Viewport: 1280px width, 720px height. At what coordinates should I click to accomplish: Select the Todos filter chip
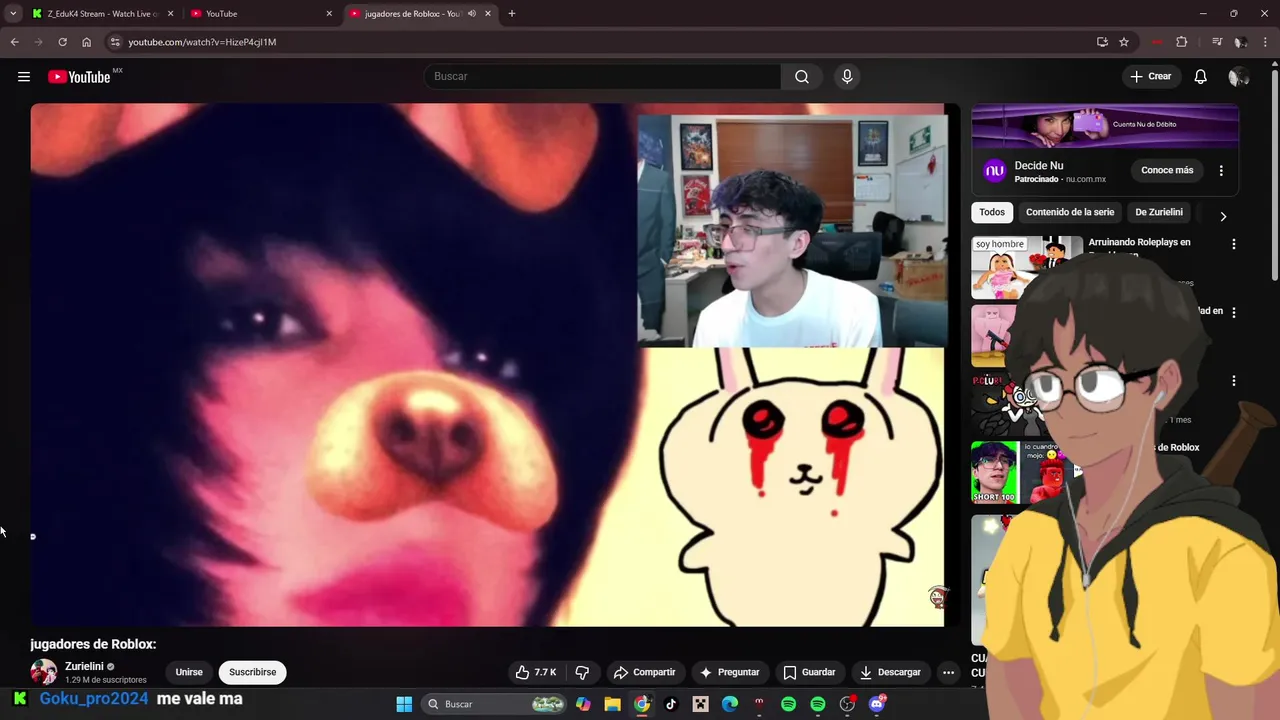click(x=992, y=212)
